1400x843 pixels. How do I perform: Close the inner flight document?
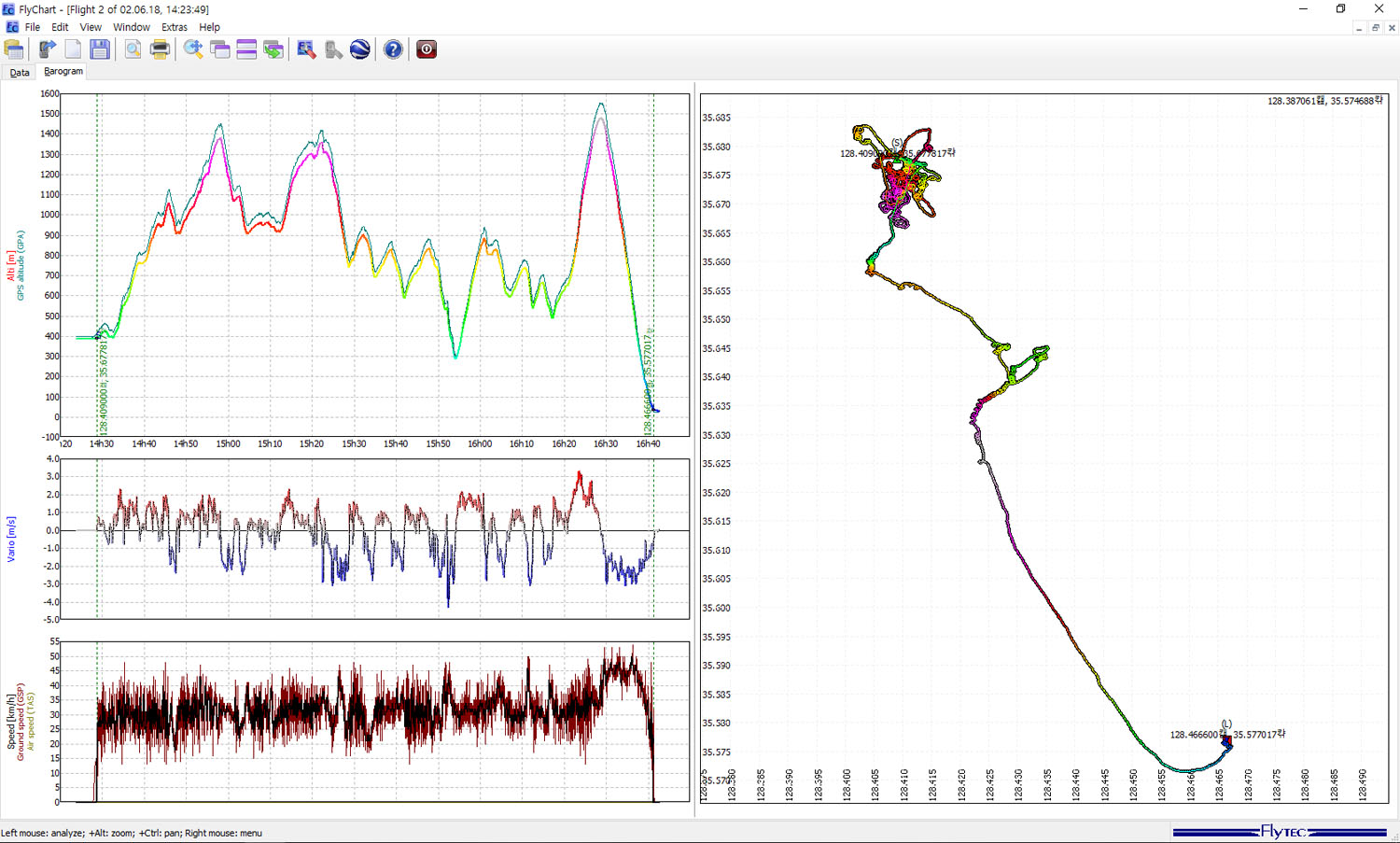(x=1392, y=28)
